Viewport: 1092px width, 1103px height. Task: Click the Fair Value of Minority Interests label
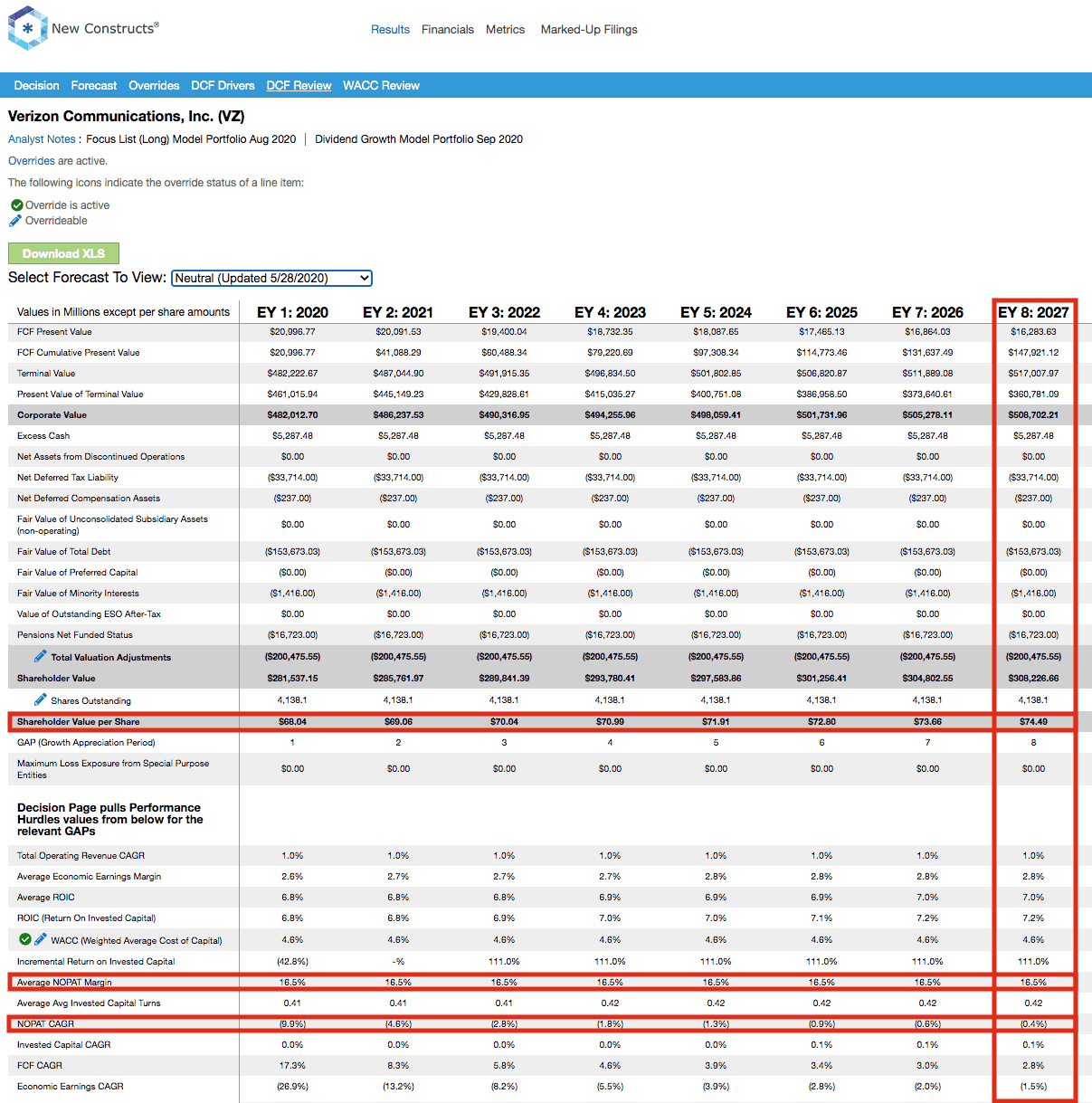pos(78,594)
